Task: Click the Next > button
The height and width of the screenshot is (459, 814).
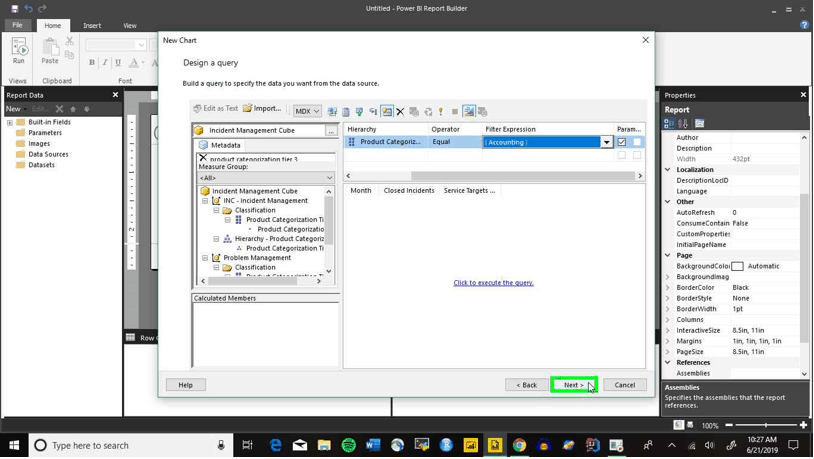Action: 574,385
